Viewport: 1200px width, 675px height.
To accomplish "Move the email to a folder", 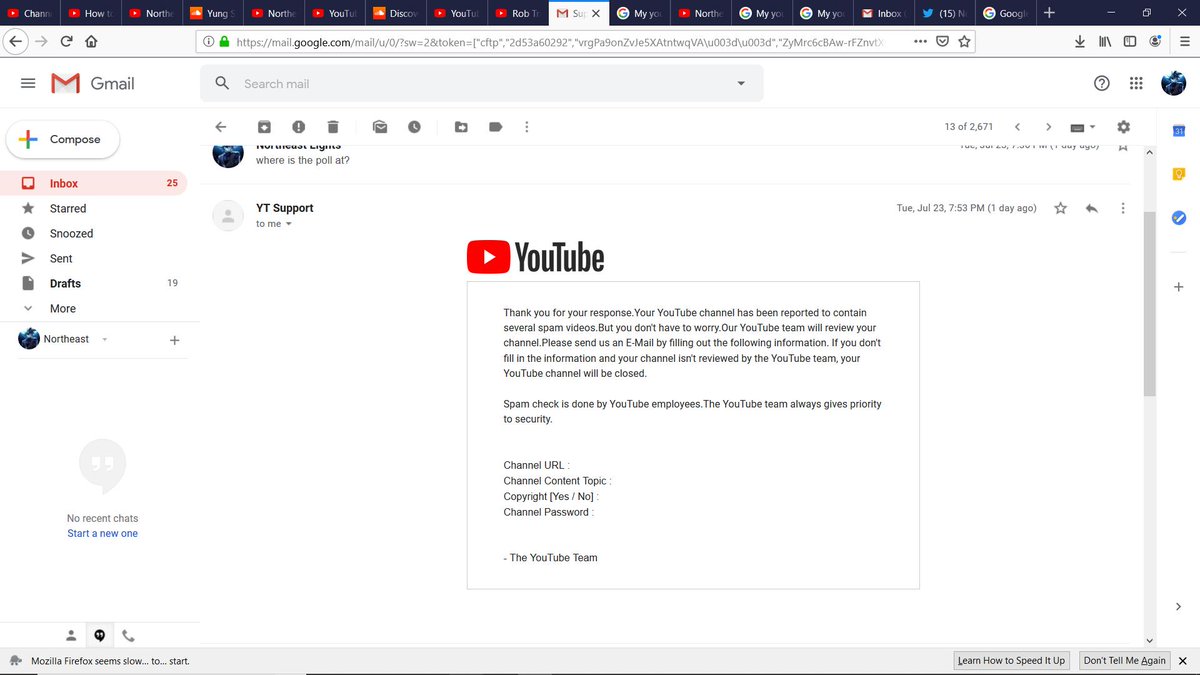I will pos(461,127).
